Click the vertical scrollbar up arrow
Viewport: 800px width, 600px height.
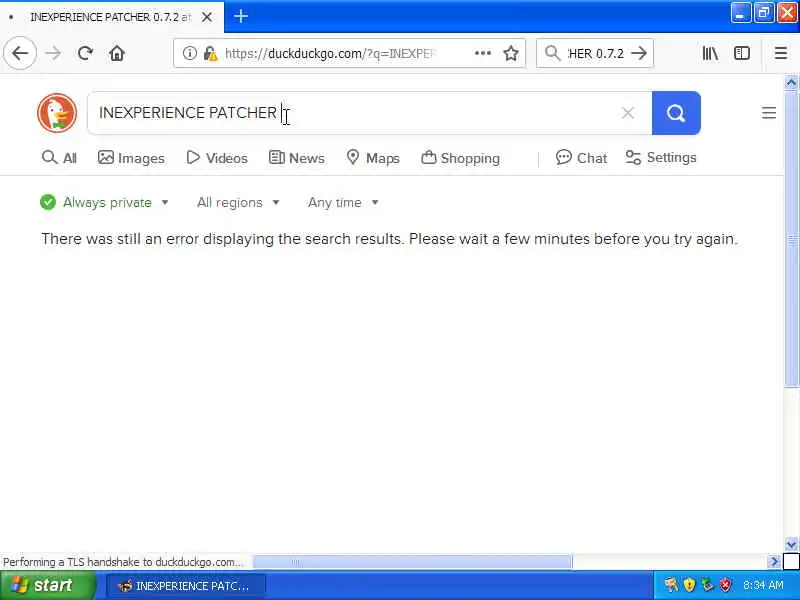tap(791, 82)
